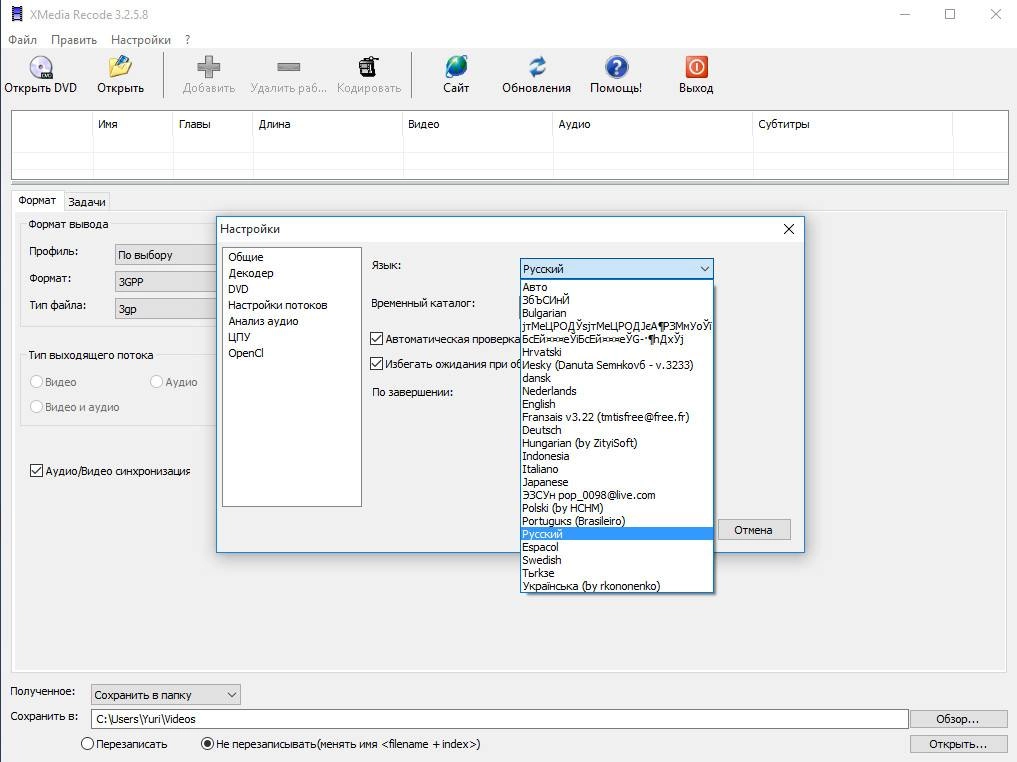The width and height of the screenshot is (1017, 762).
Task: Toggle Аудио/Видео синхронизация checkbox
Action: pos(36,471)
